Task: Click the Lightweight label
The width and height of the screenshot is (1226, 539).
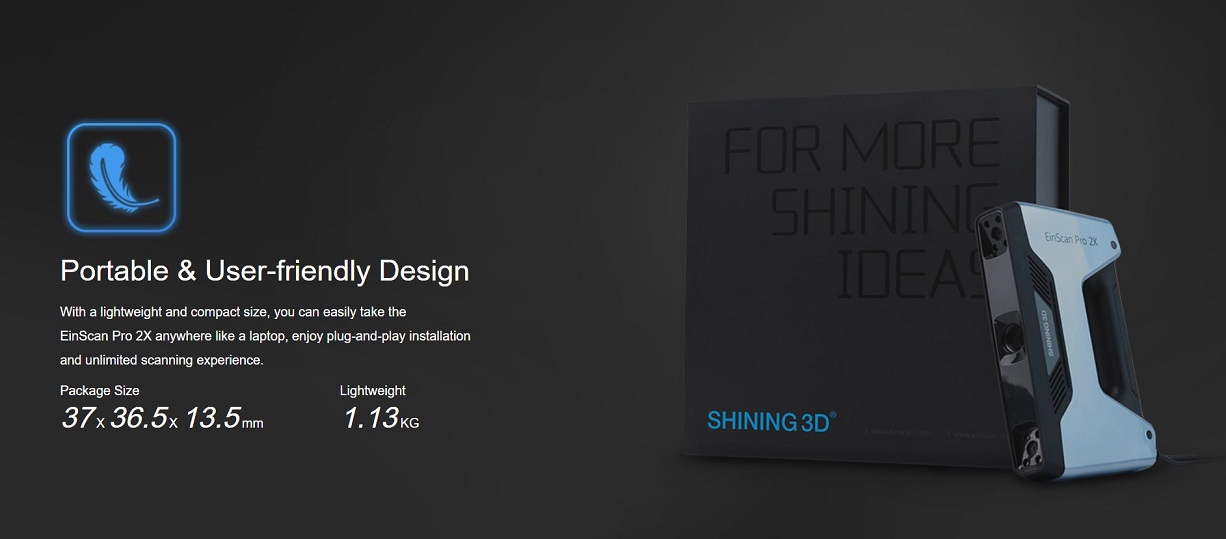Action: (373, 391)
